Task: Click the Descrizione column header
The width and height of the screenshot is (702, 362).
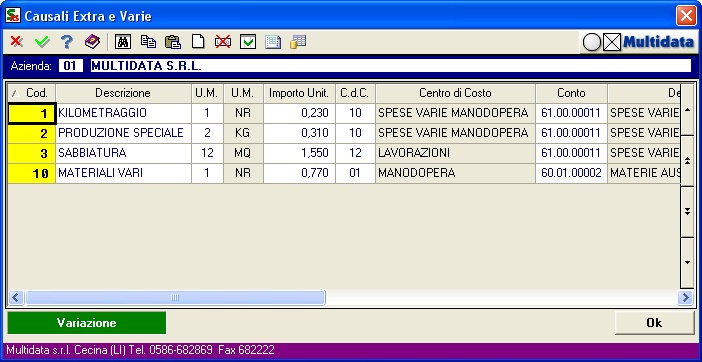Action: [123, 93]
